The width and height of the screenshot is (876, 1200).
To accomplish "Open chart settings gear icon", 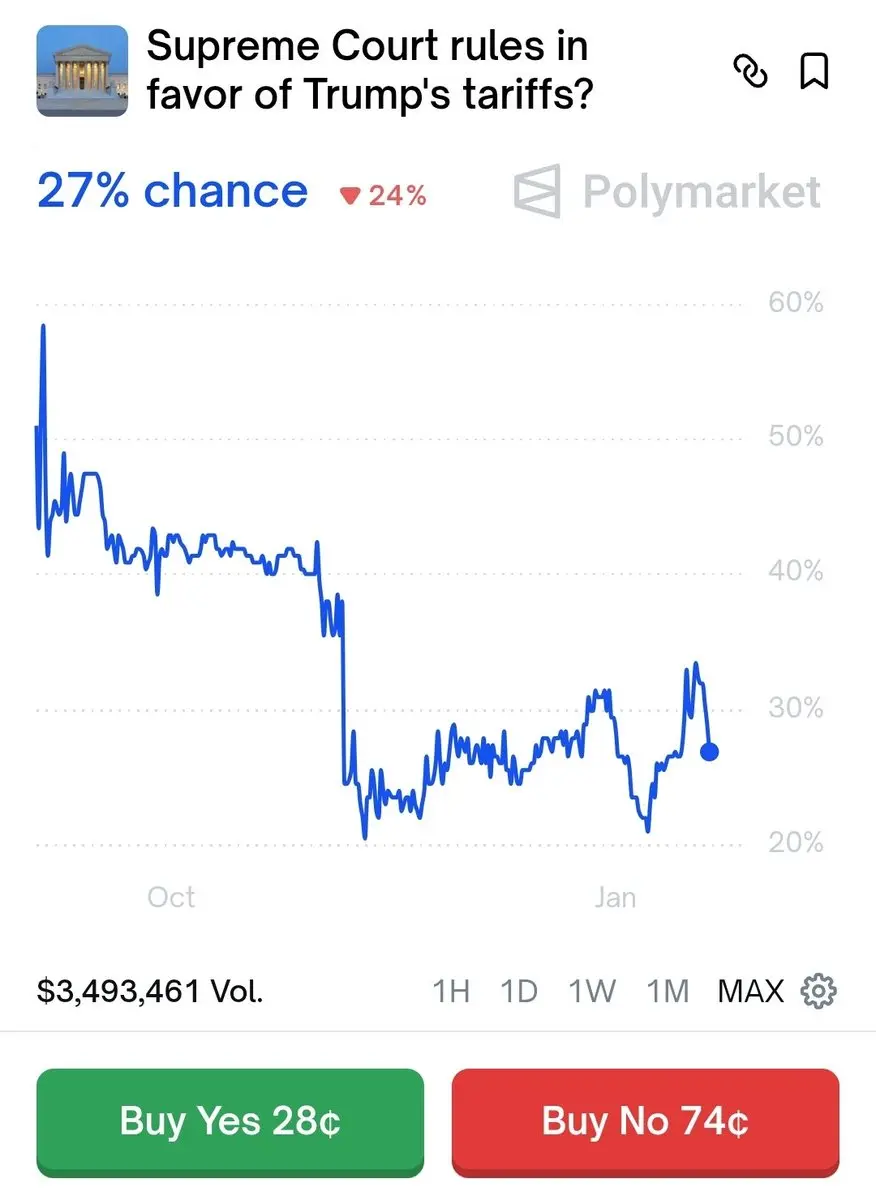I will pos(819,991).
